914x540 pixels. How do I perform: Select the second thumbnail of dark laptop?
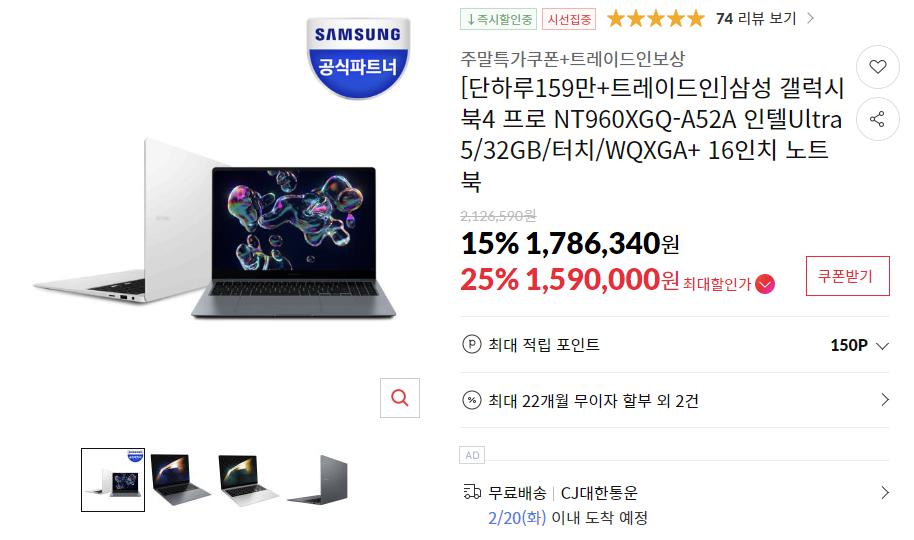pos(180,480)
